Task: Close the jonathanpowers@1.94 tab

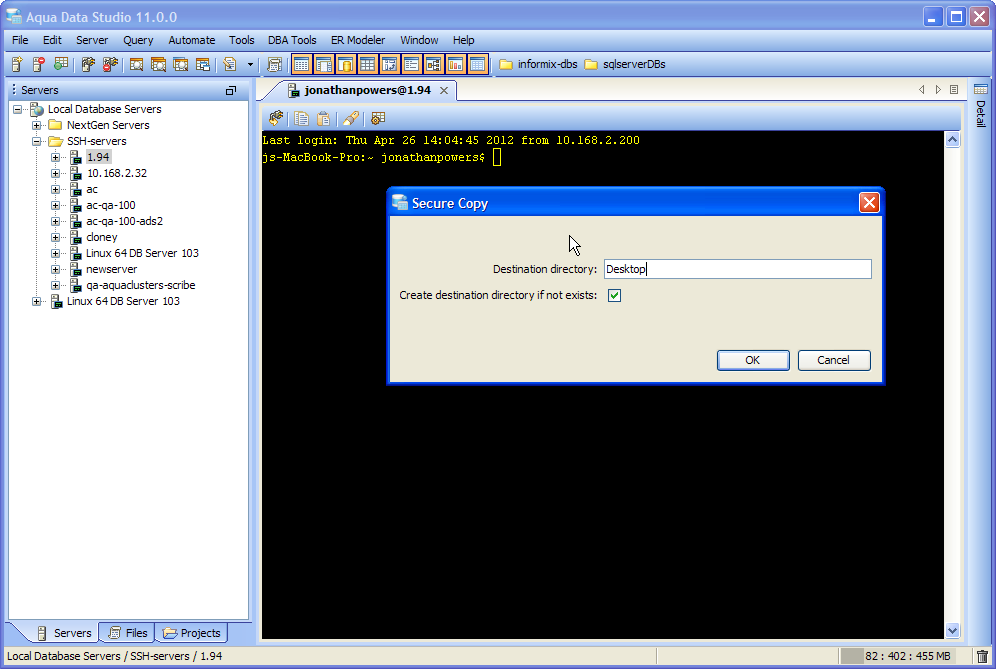Action: [x=444, y=90]
